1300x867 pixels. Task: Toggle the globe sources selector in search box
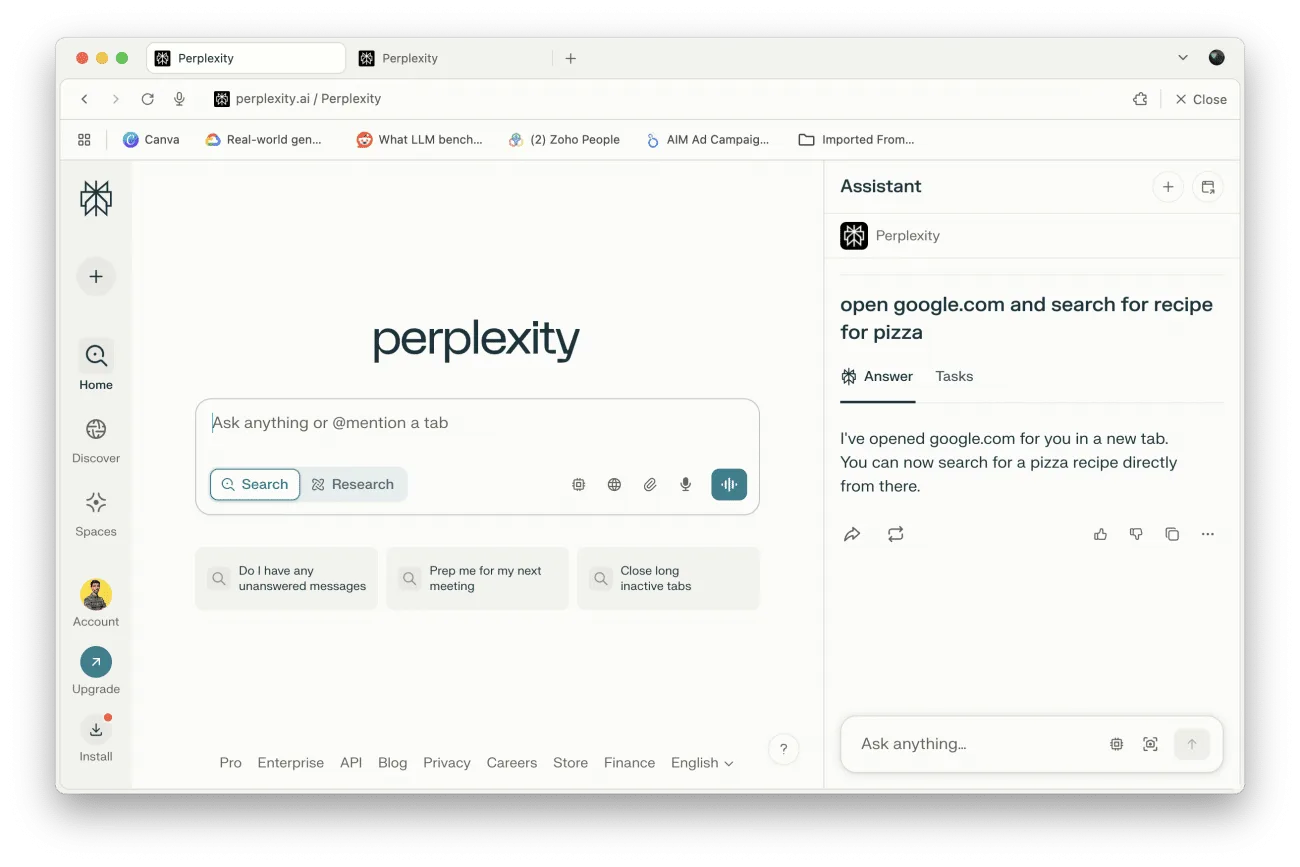coord(614,484)
